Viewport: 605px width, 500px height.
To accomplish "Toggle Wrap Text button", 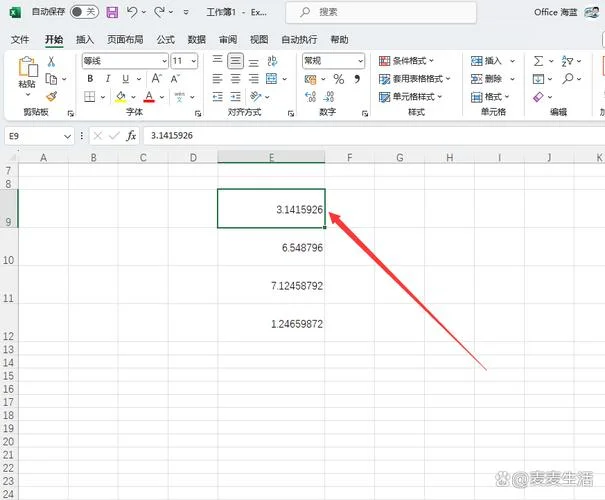I will 272,61.
